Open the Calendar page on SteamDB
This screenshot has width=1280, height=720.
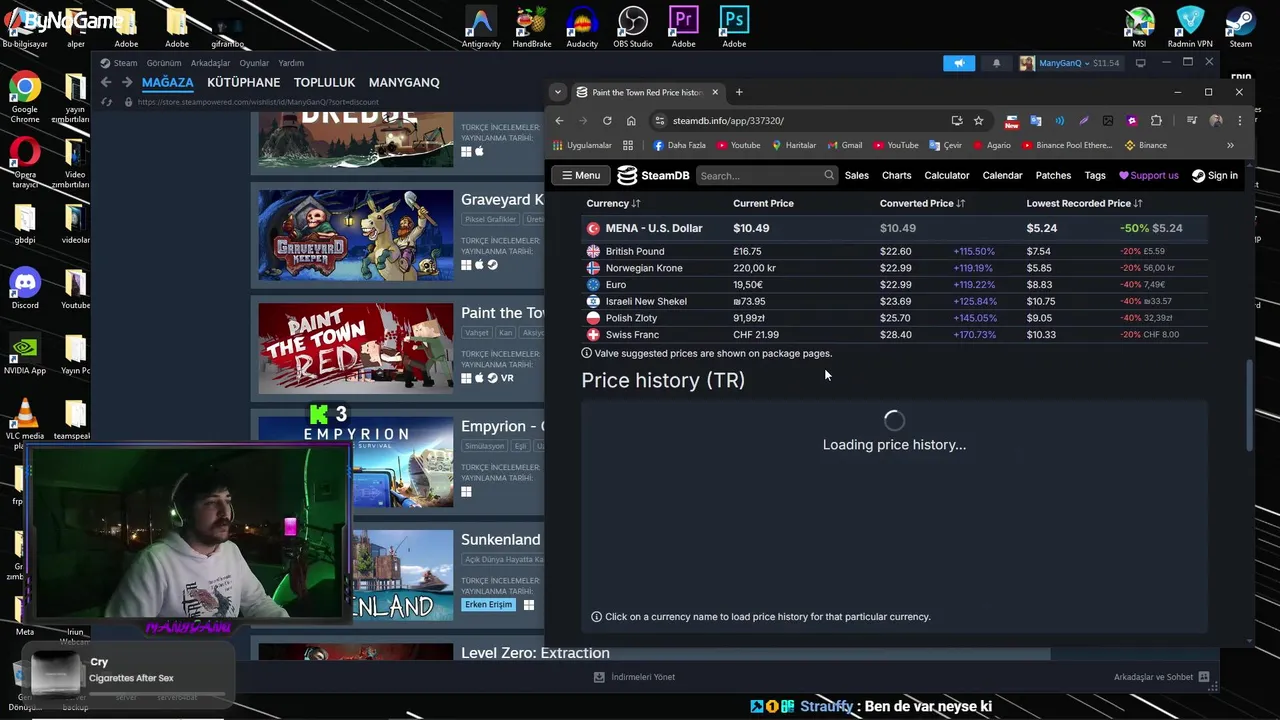pos(1002,175)
